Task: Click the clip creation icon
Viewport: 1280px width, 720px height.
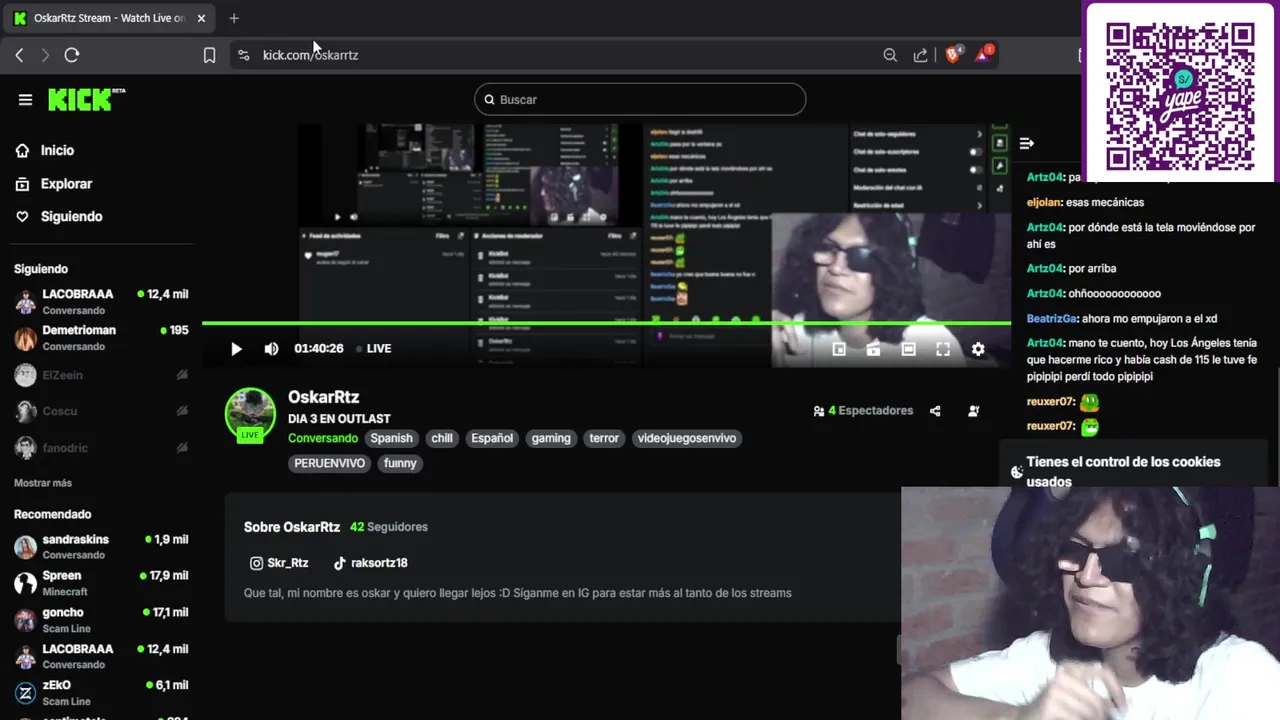Action: 873,349
